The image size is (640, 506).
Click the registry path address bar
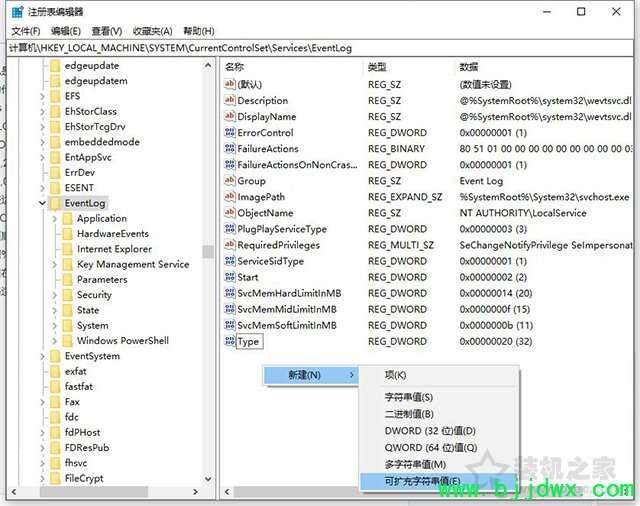coord(320,48)
